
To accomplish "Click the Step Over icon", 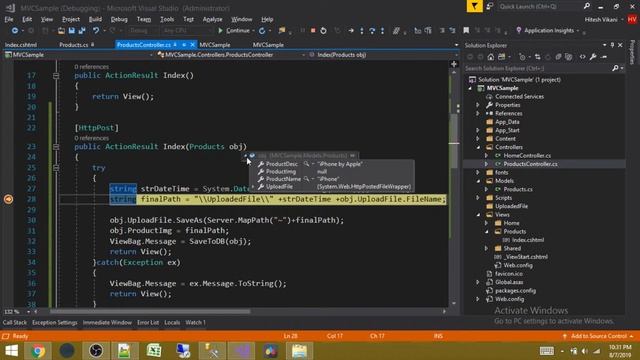I will click(372, 31).
